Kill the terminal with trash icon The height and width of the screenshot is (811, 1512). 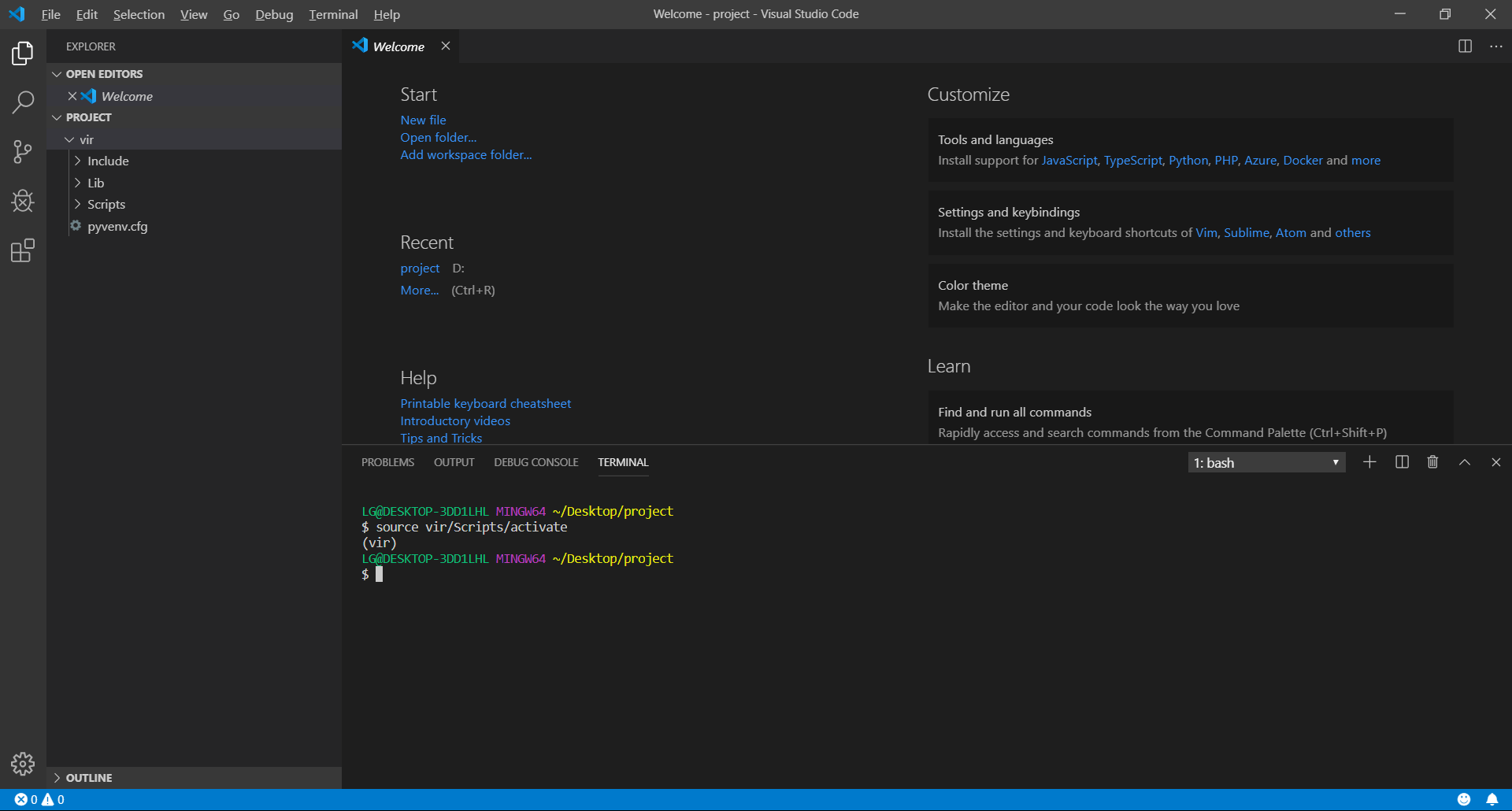click(1432, 462)
